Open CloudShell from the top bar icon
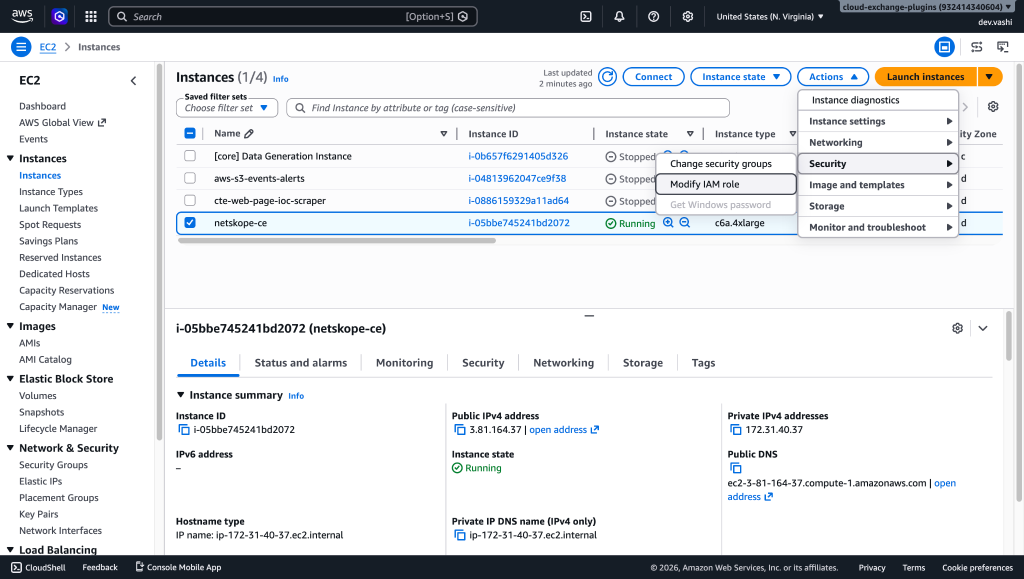 586,16
